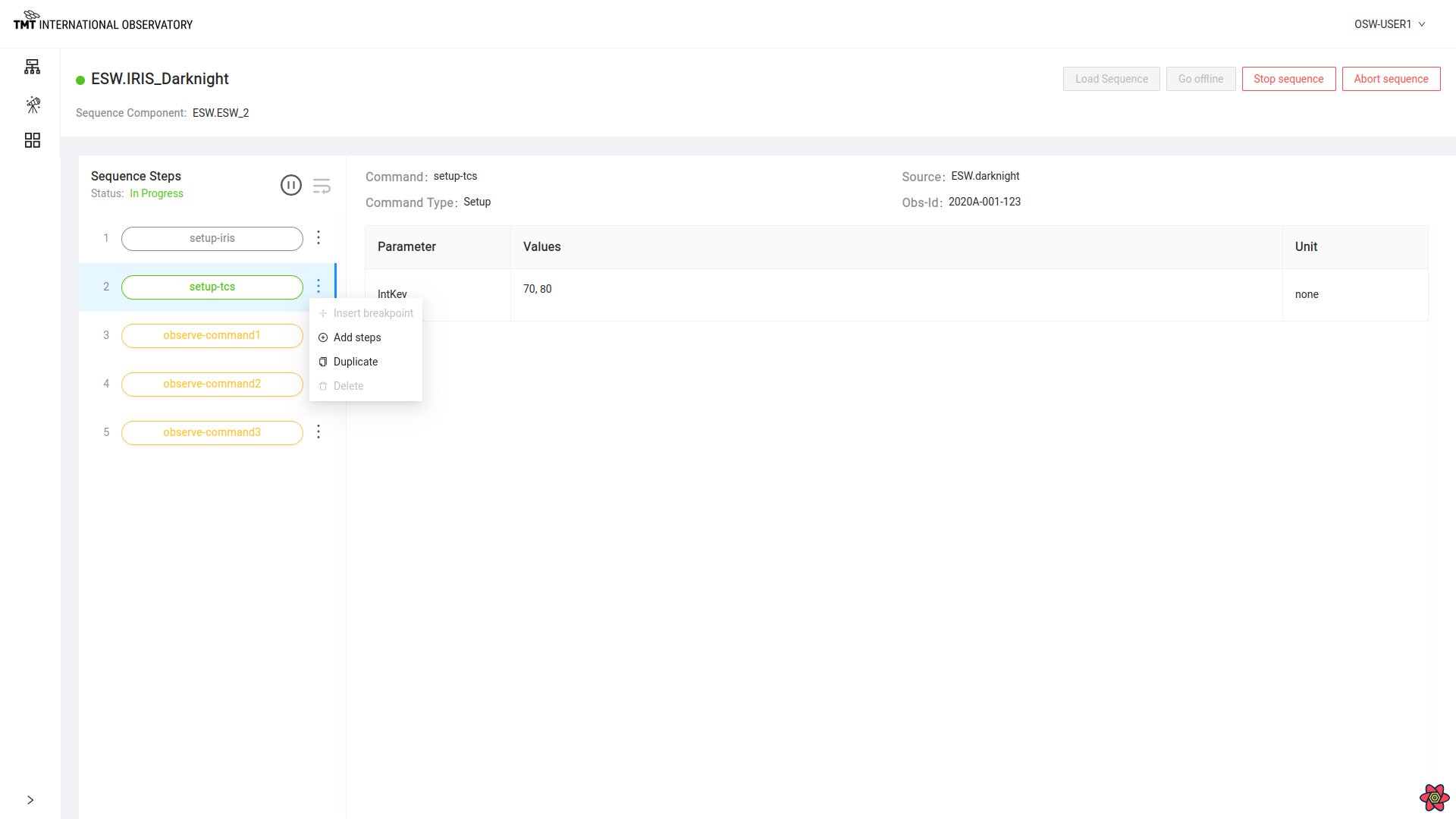Click the Values column header
Image resolution: width=1456 pixels, height=819 pixels.
[x=896, y=247]
